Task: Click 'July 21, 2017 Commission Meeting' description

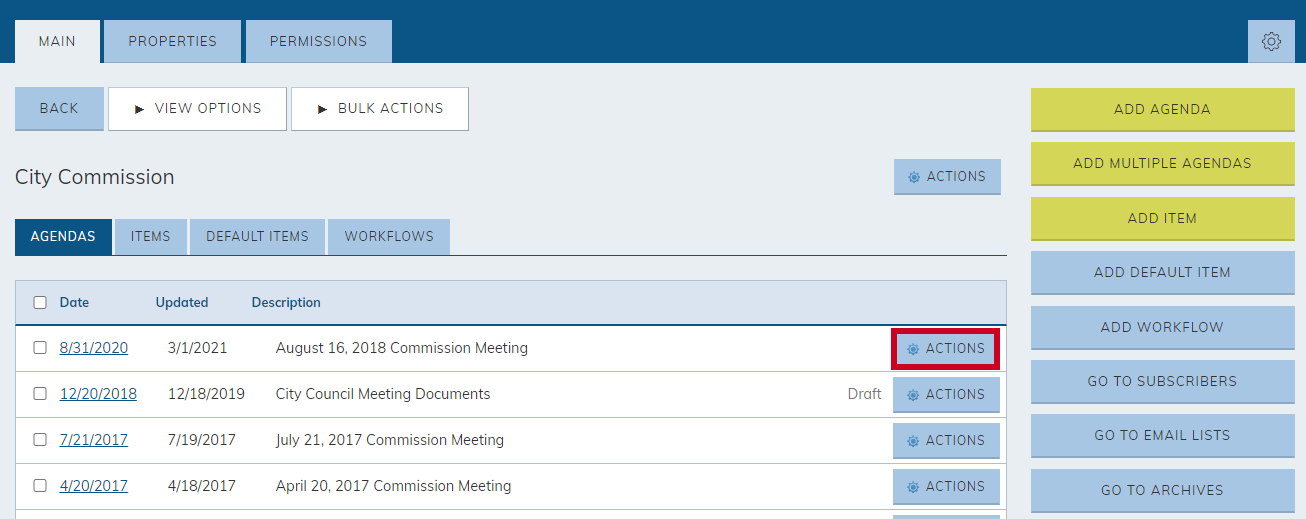Action: pyautogui.click(x=390, y=440)
